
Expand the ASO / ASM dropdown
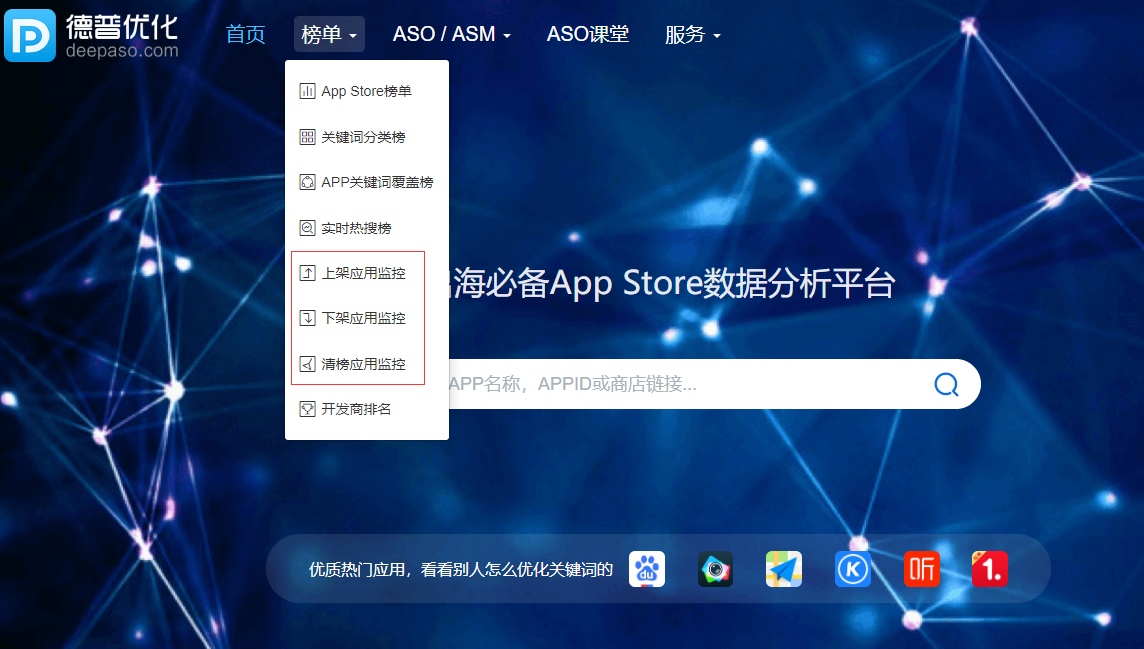452,34
